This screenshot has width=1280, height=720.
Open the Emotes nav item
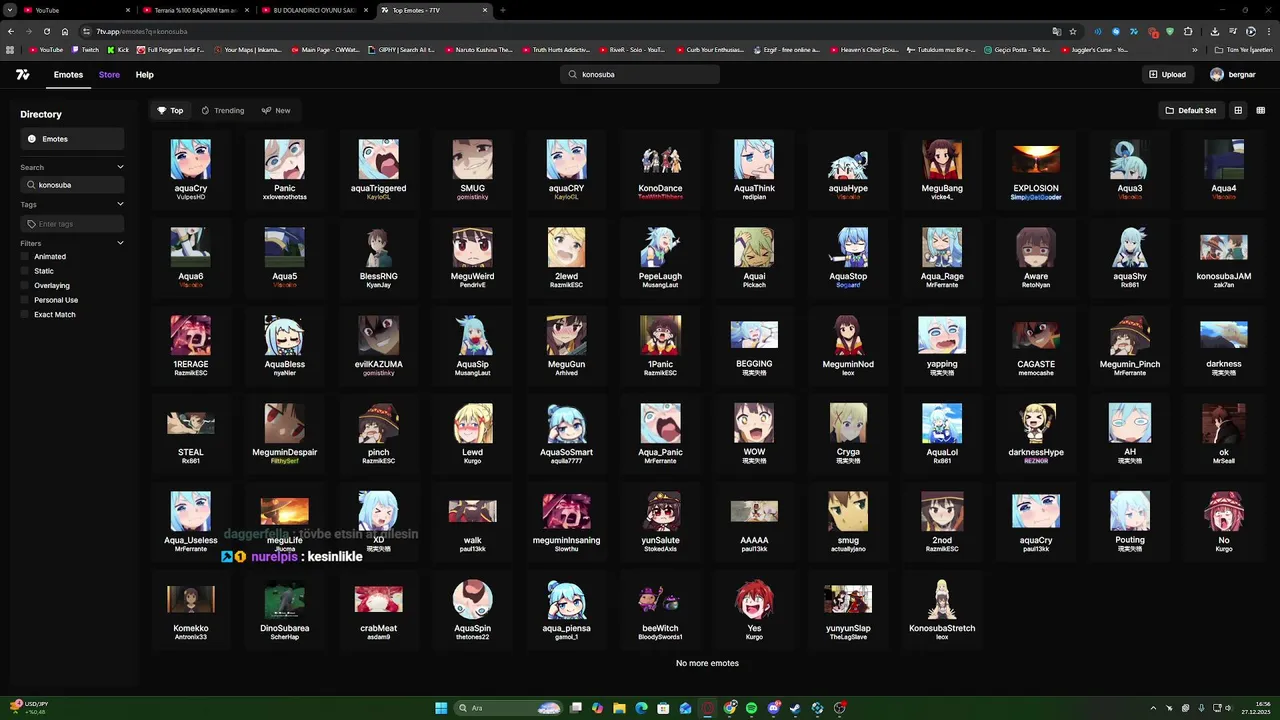[x=68, y=75]
